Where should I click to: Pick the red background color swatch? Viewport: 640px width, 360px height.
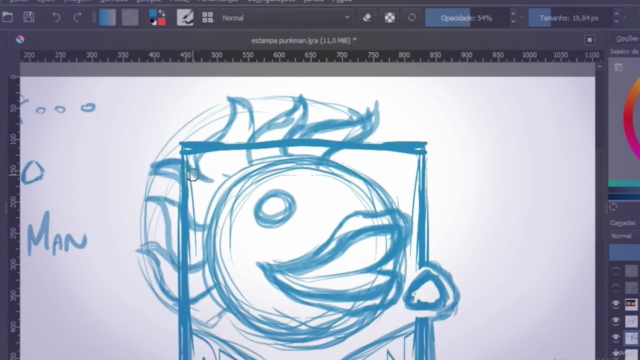[x=162, y=22]
